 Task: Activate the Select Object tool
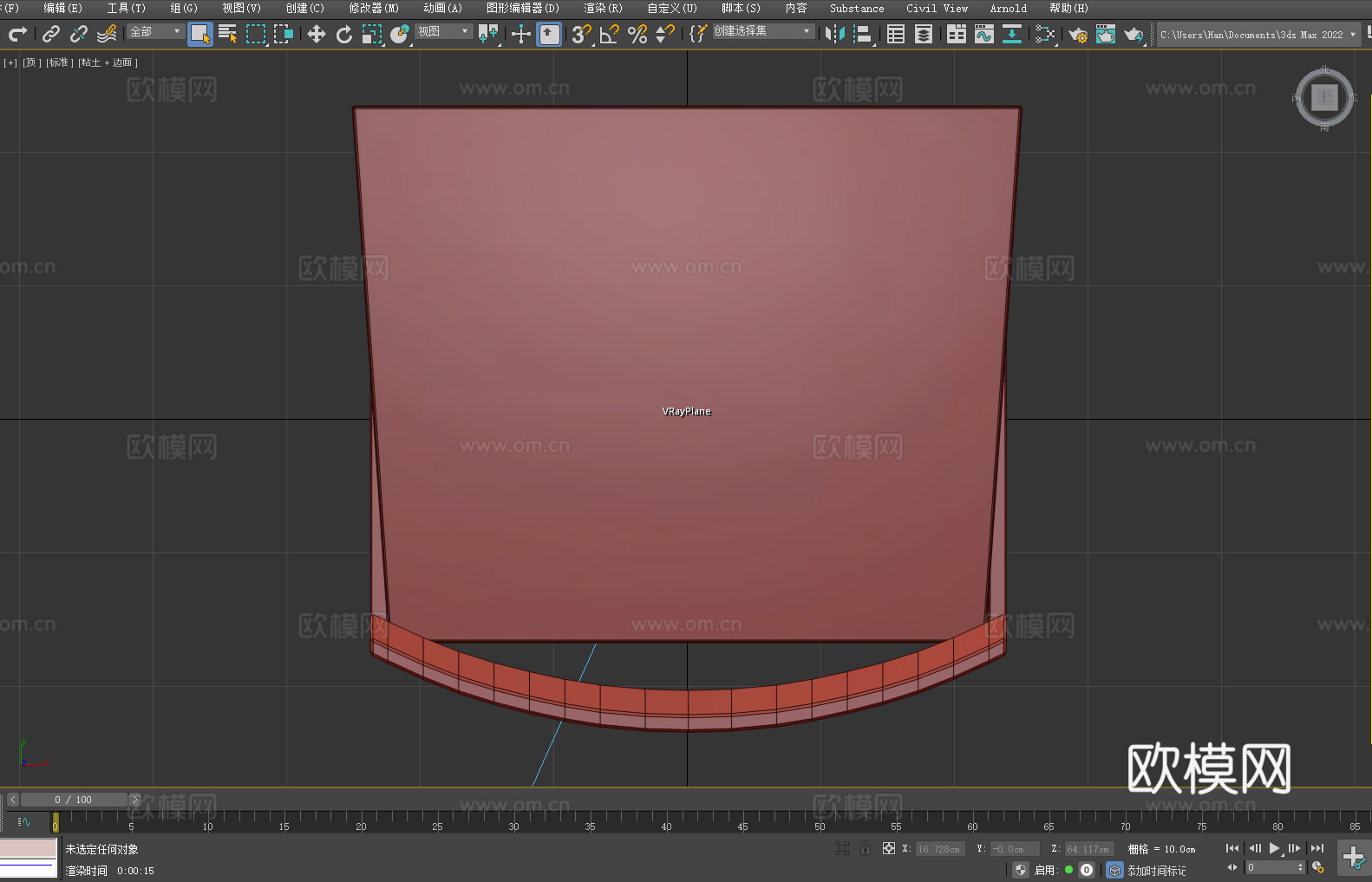200,34
